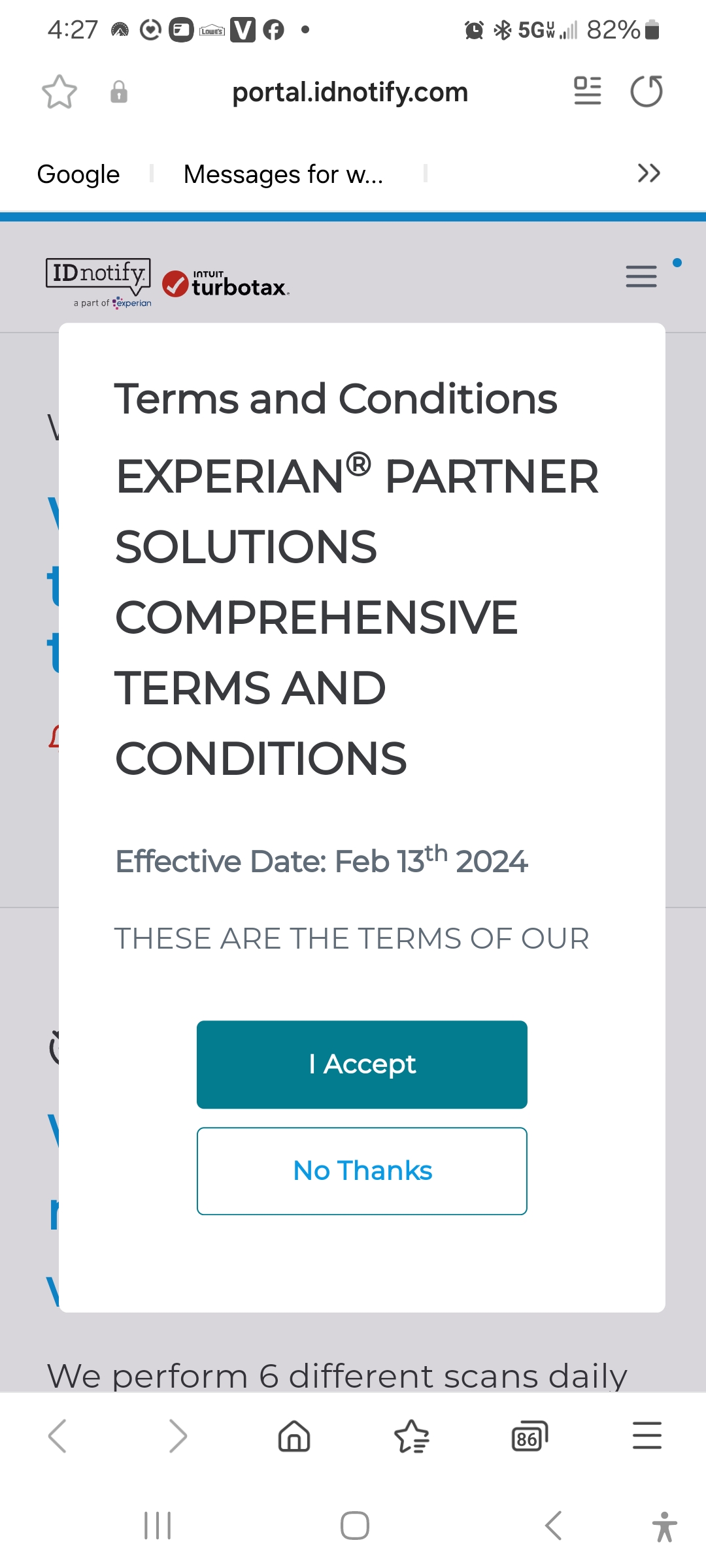Expand more bookmark shortcuts with the double chevron
The height and width of the screenshot is (1568, 706).
point(649,173)
